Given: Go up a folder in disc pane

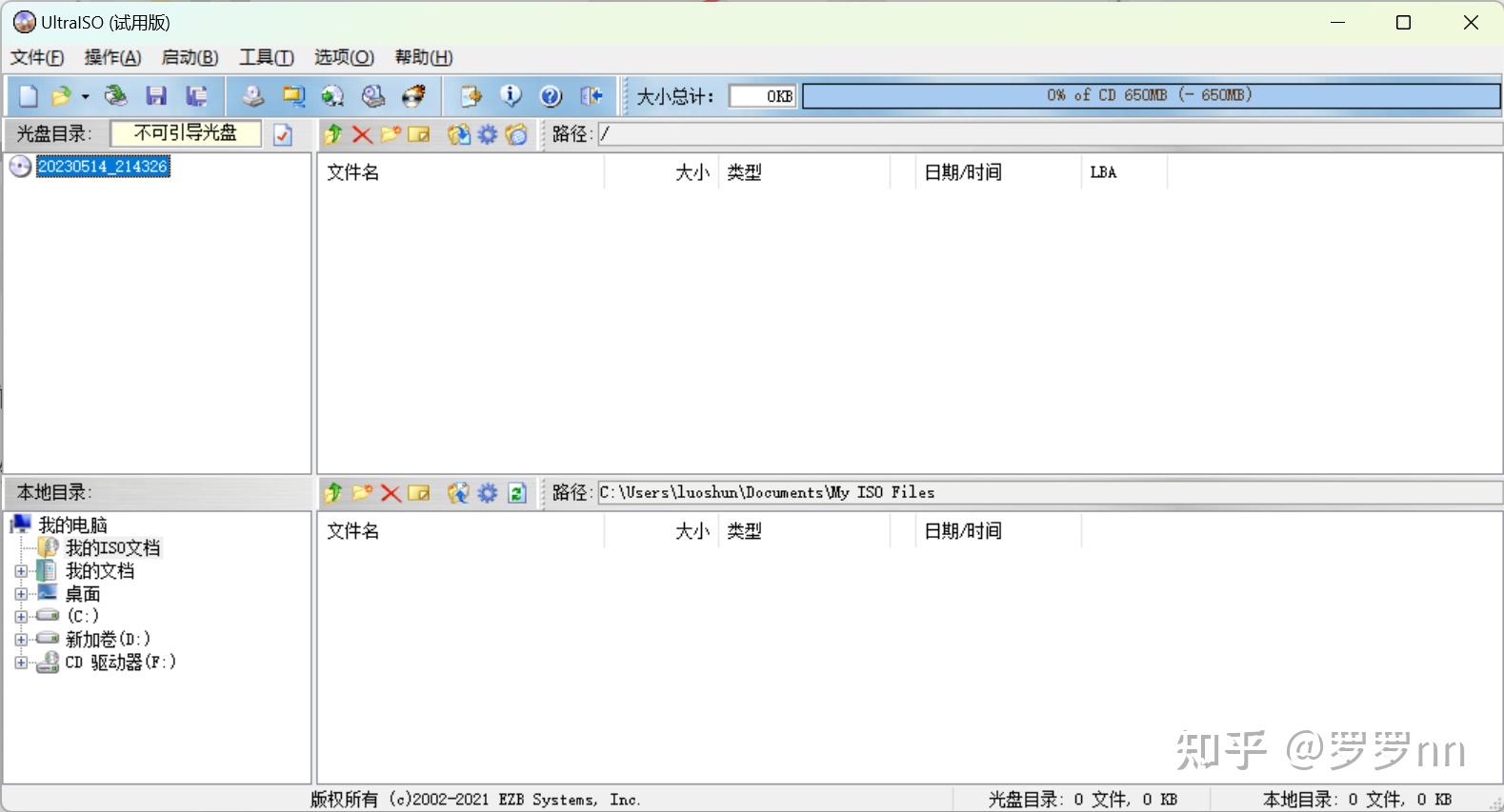Looking at the screenshot, I should tap(332, 134).
